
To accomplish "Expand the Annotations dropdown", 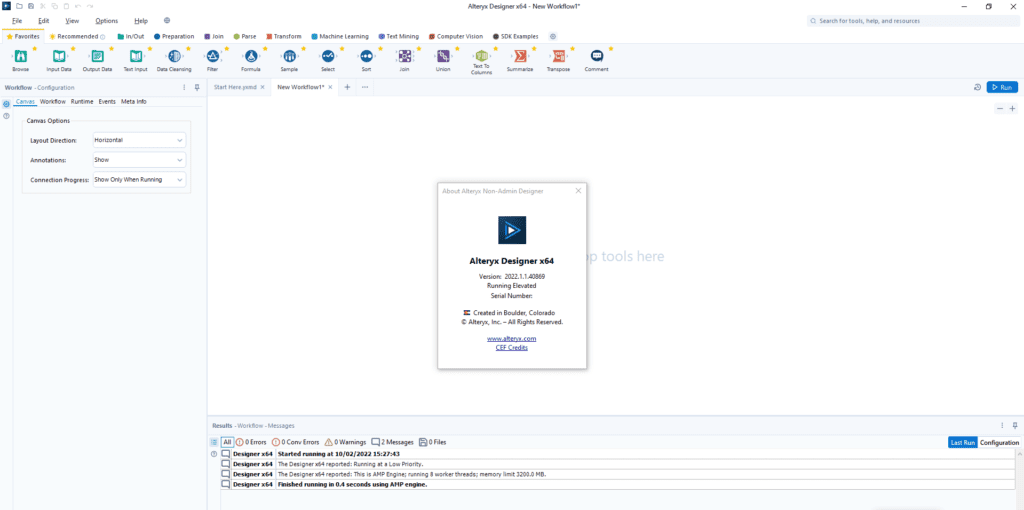I will [139, 160].
